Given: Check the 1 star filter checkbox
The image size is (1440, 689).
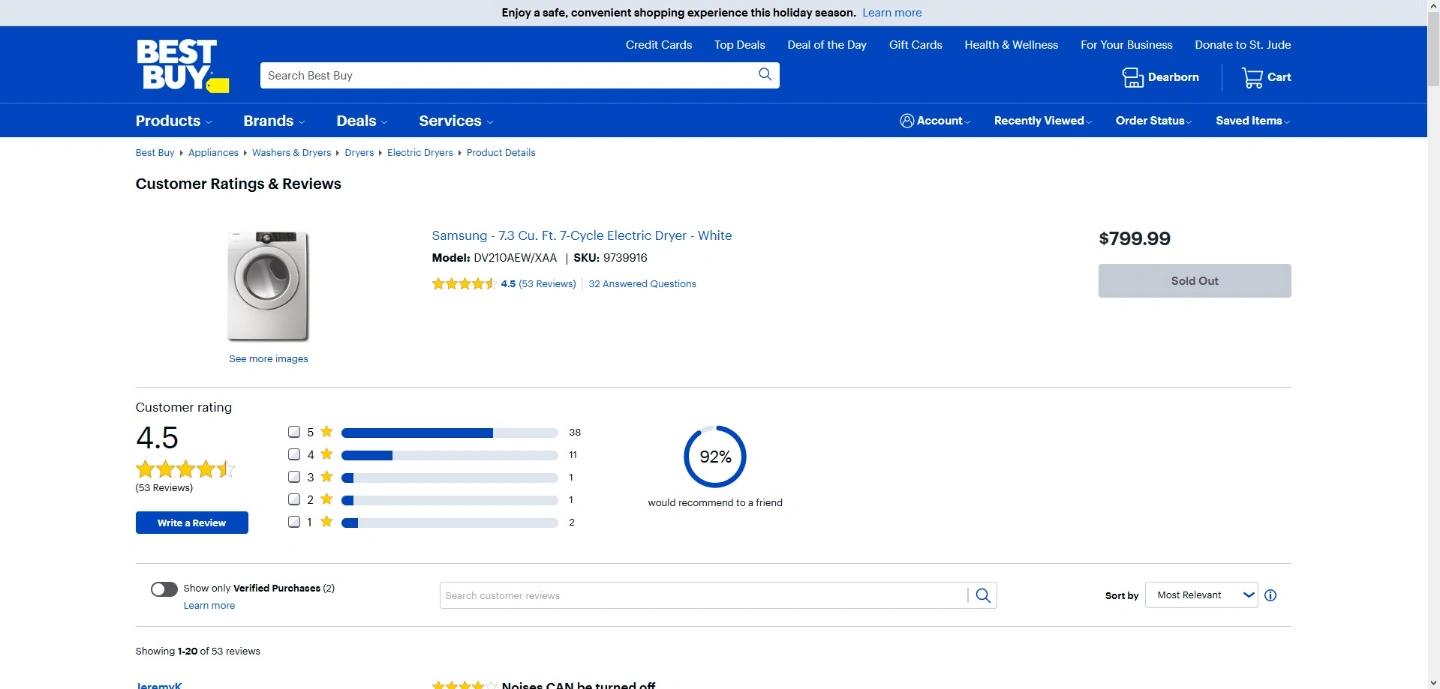Looking at the screenshot, I should coord(294,522).
